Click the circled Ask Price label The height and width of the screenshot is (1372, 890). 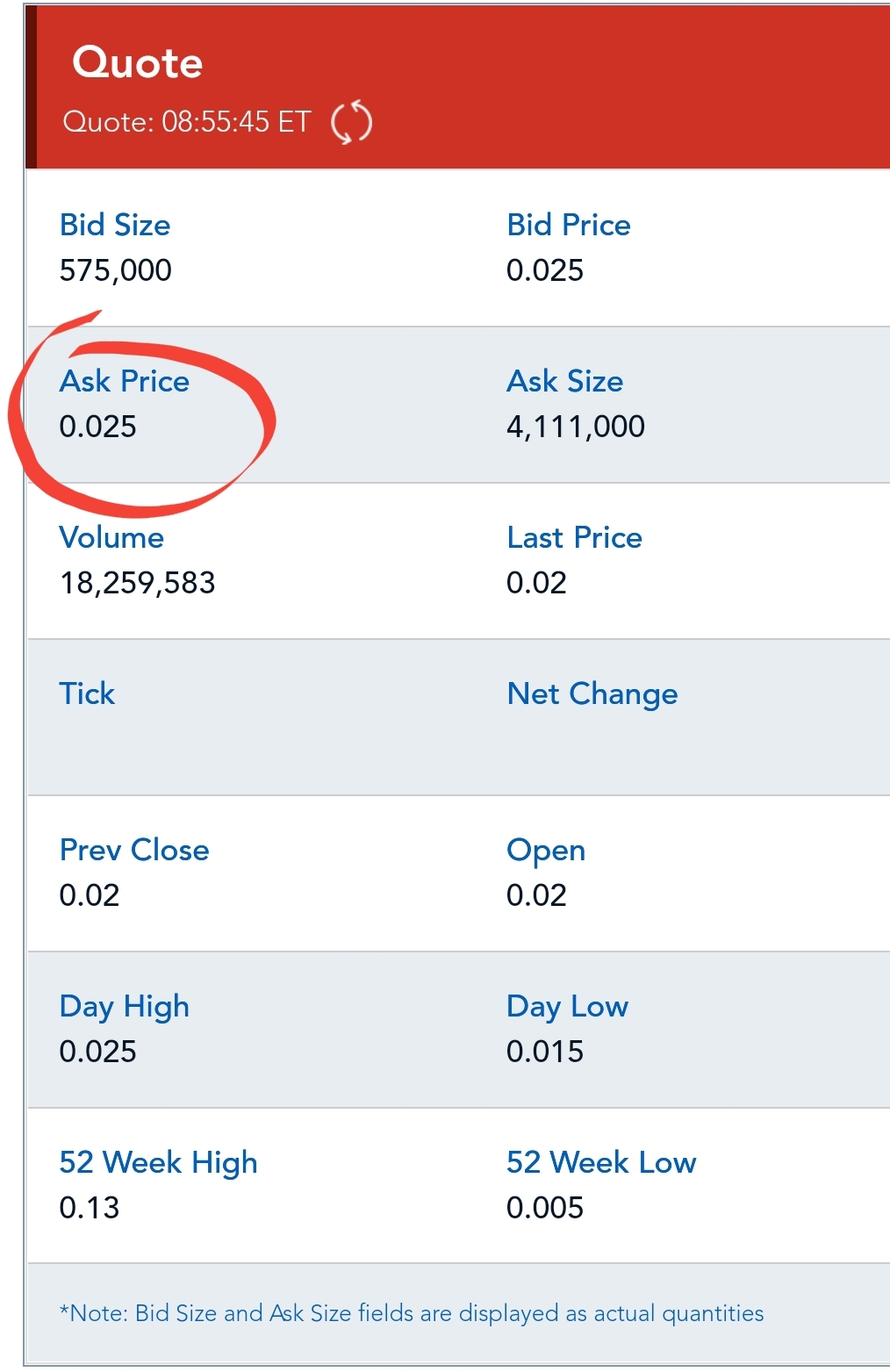point(125,382)
